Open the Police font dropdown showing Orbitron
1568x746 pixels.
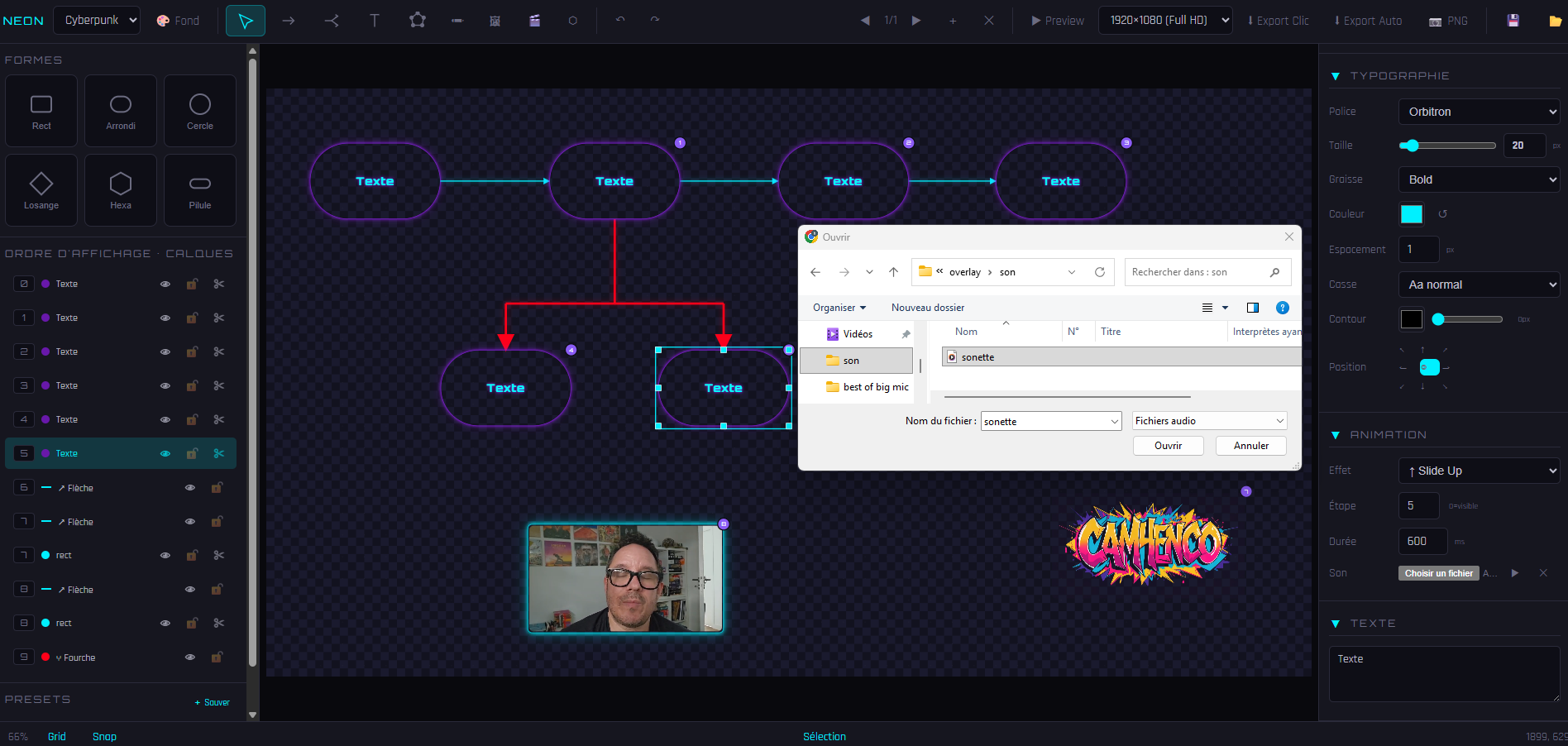pos(1479,112)
